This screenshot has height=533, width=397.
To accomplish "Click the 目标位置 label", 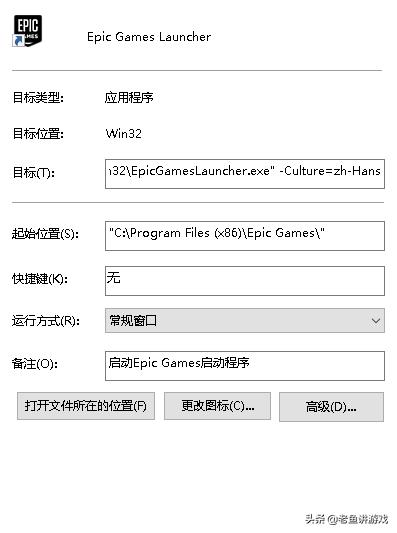I will (38, 134).
